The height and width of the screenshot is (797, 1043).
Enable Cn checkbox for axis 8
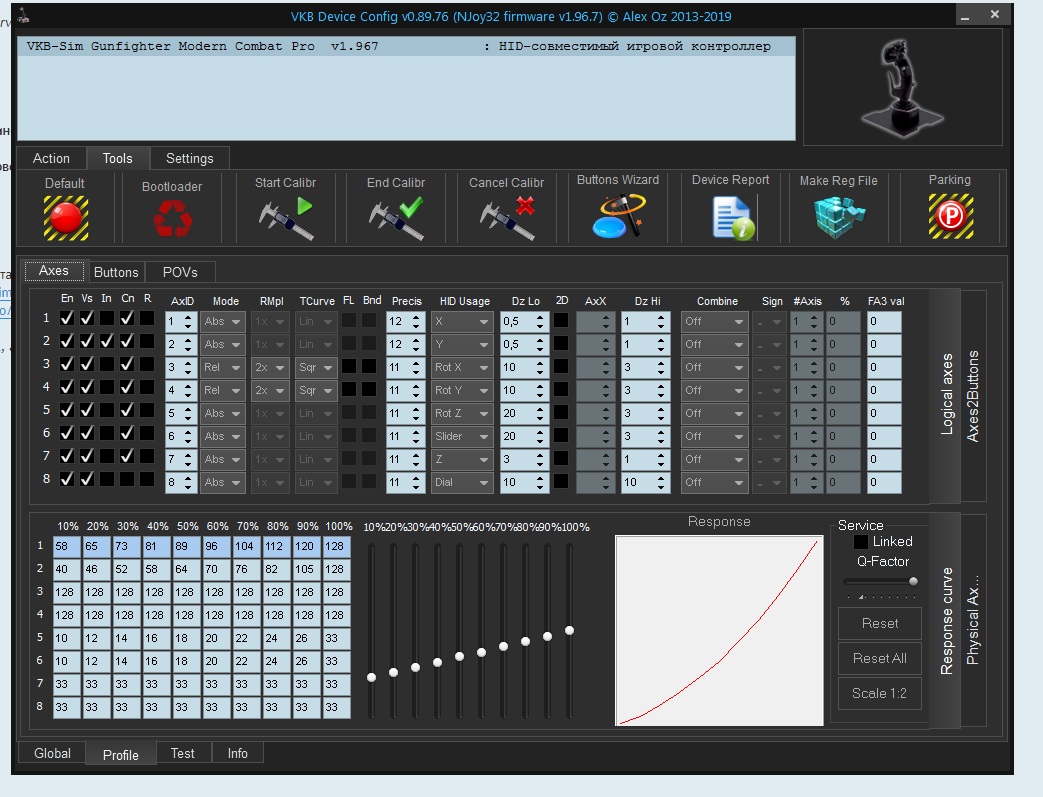pyautogui.click(x=127, y=479)
